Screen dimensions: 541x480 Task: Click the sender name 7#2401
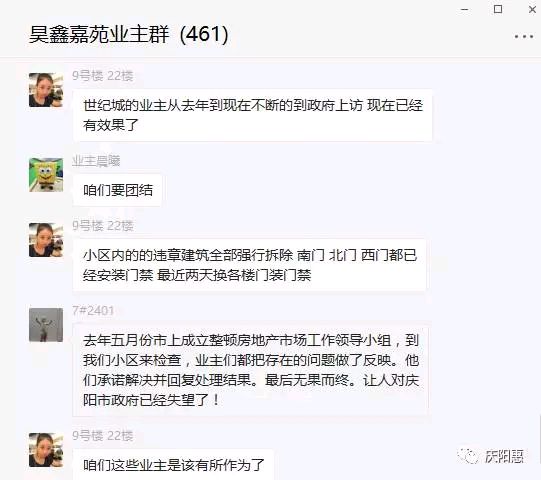93,311
